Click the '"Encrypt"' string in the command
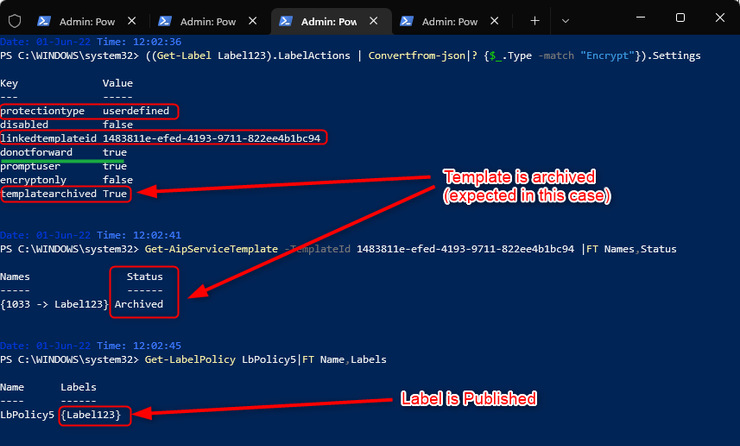 (607, 56)
